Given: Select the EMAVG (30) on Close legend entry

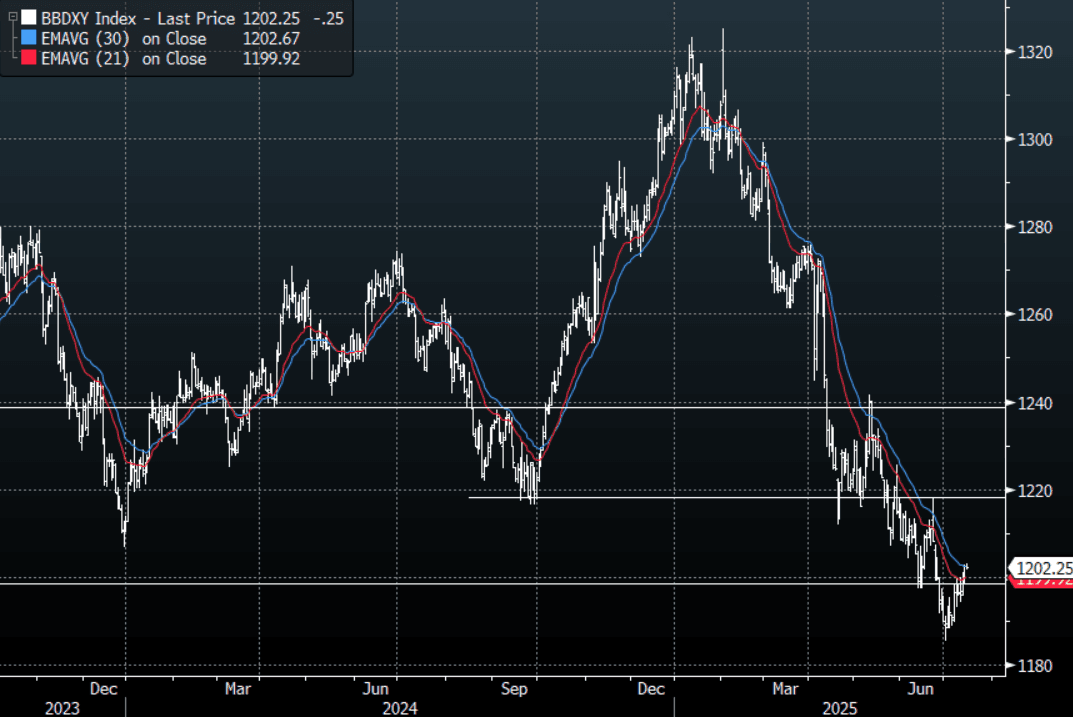Looking at the screenshot, I should point(123,38).
